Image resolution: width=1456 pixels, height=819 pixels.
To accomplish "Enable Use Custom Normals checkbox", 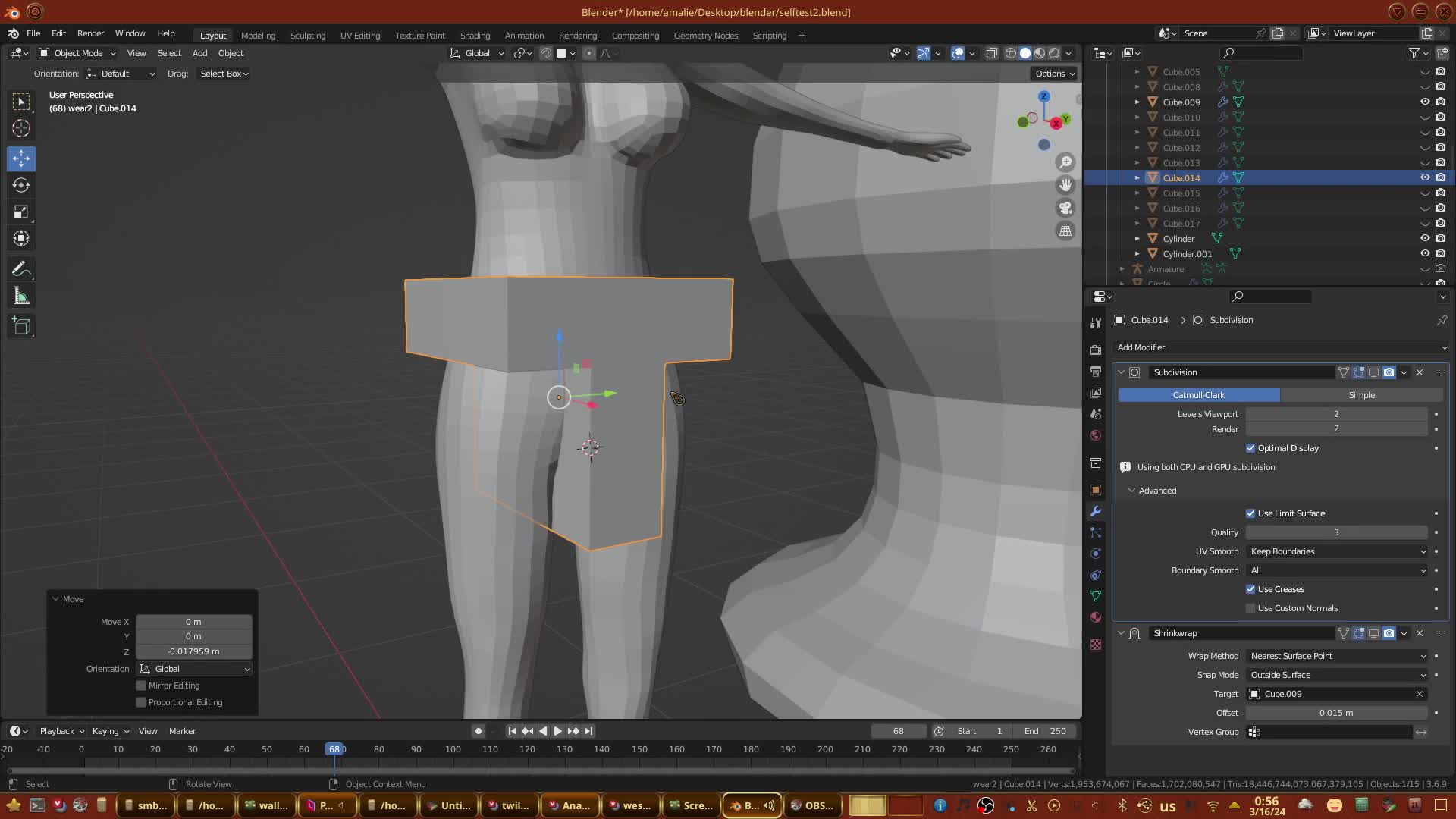I will coord(1250,608).
